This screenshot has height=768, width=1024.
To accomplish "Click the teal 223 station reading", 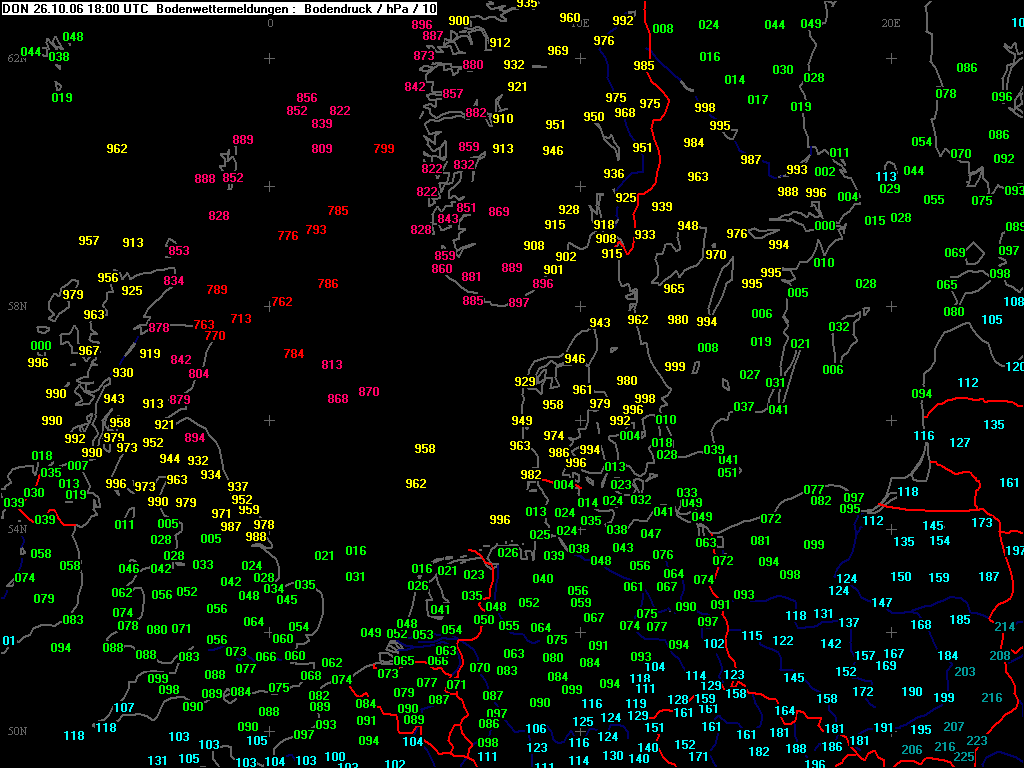I will 977,740.
